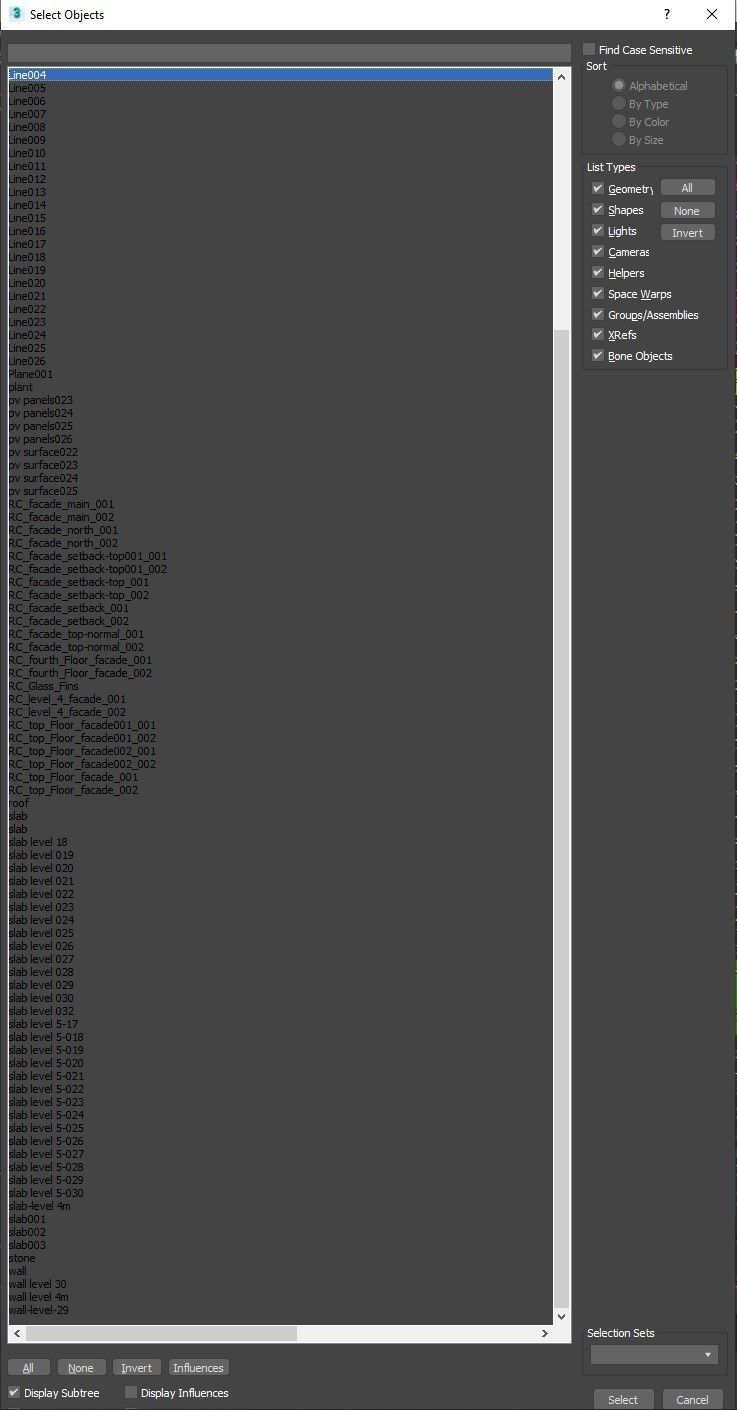
Task: Select By Size sort option
Action: tap(619, 140)
